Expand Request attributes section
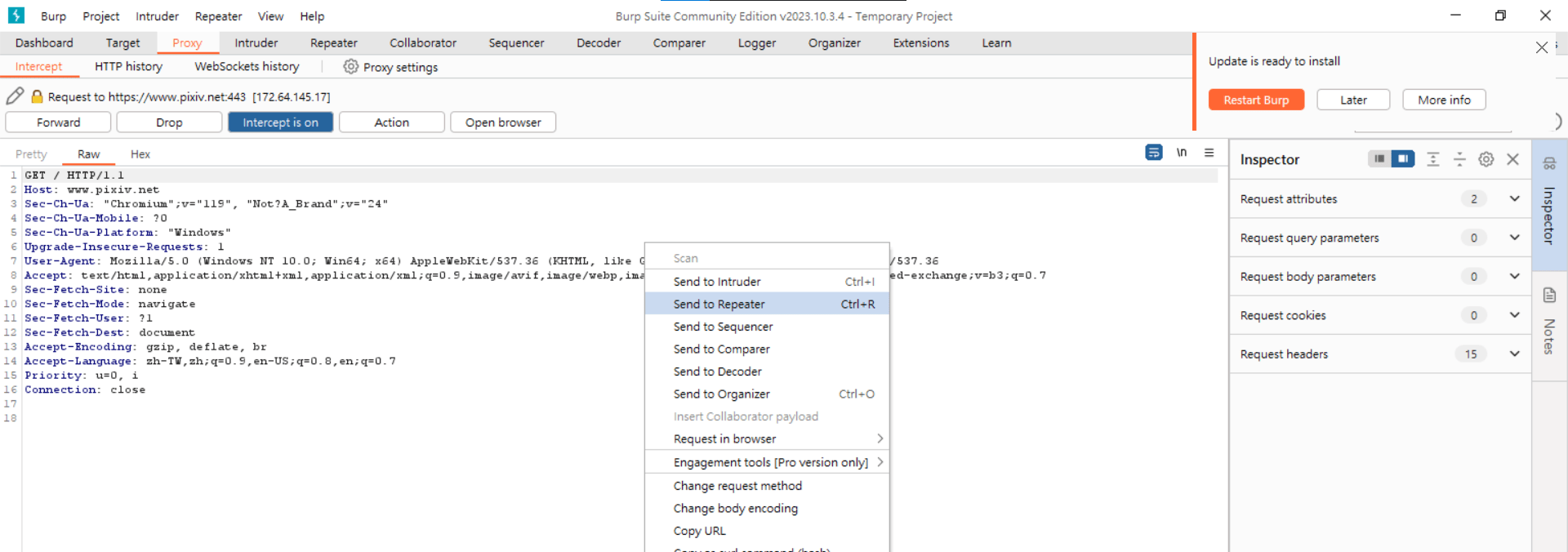Image resolution: width=1568 pixels, height=552 pixels. (1514, 198)
